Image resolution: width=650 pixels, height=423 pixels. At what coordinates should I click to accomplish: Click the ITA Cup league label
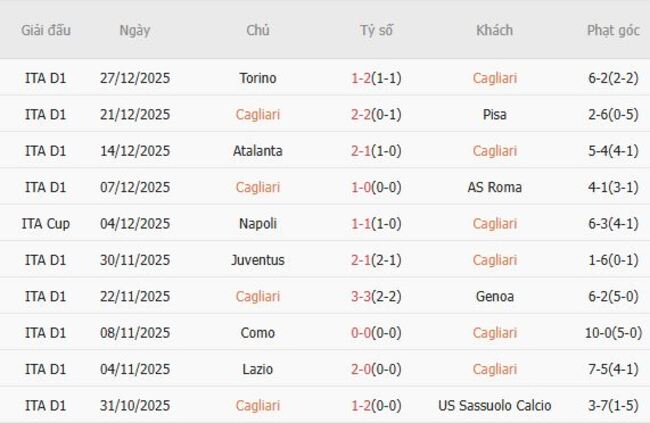(46, 224)
